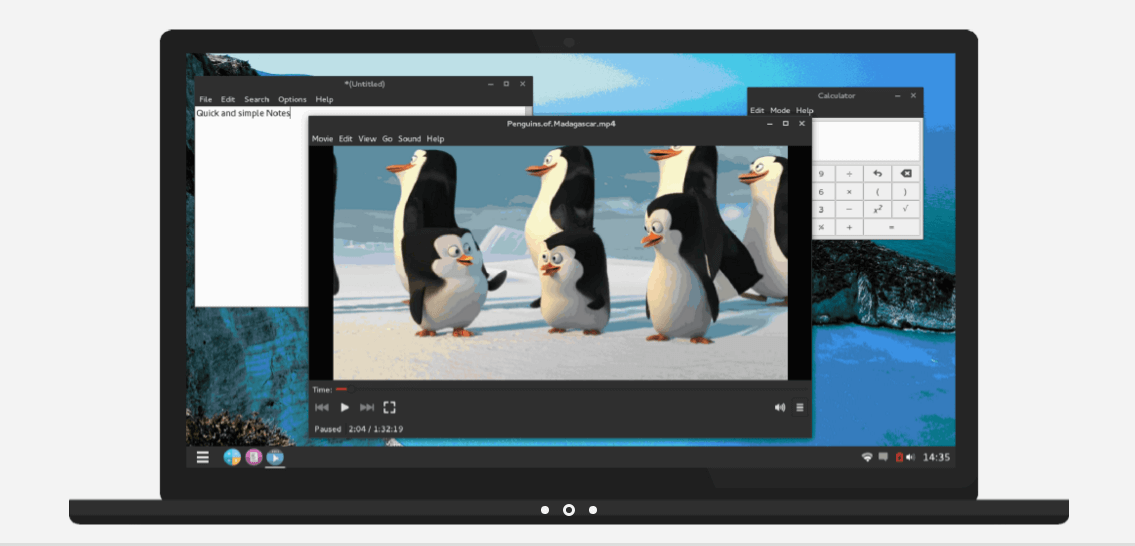Screen dimensions: 1135x546
Task: Click the x squared key in Calculator
Action: pyautogui.click(x=877, y=209)
